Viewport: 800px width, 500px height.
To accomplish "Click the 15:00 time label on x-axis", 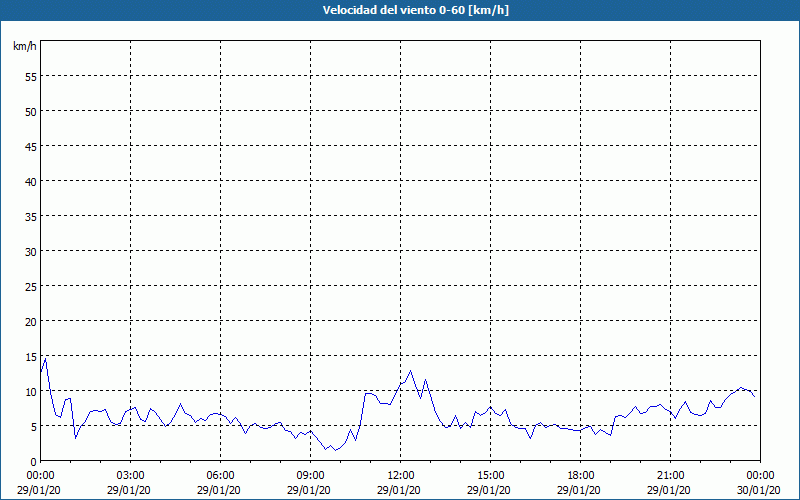I will click(490, 476).
